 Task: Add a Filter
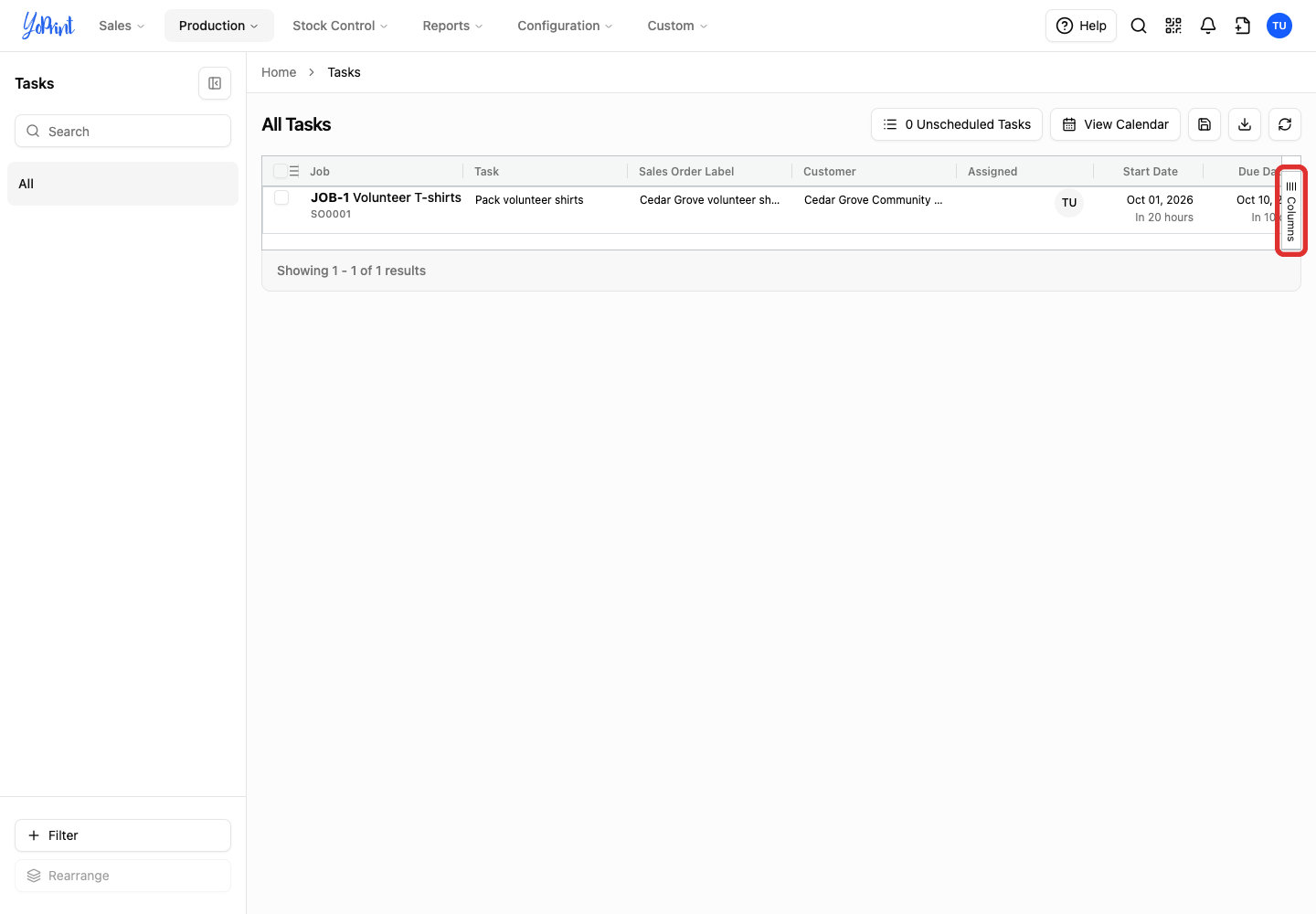point(122,835)
